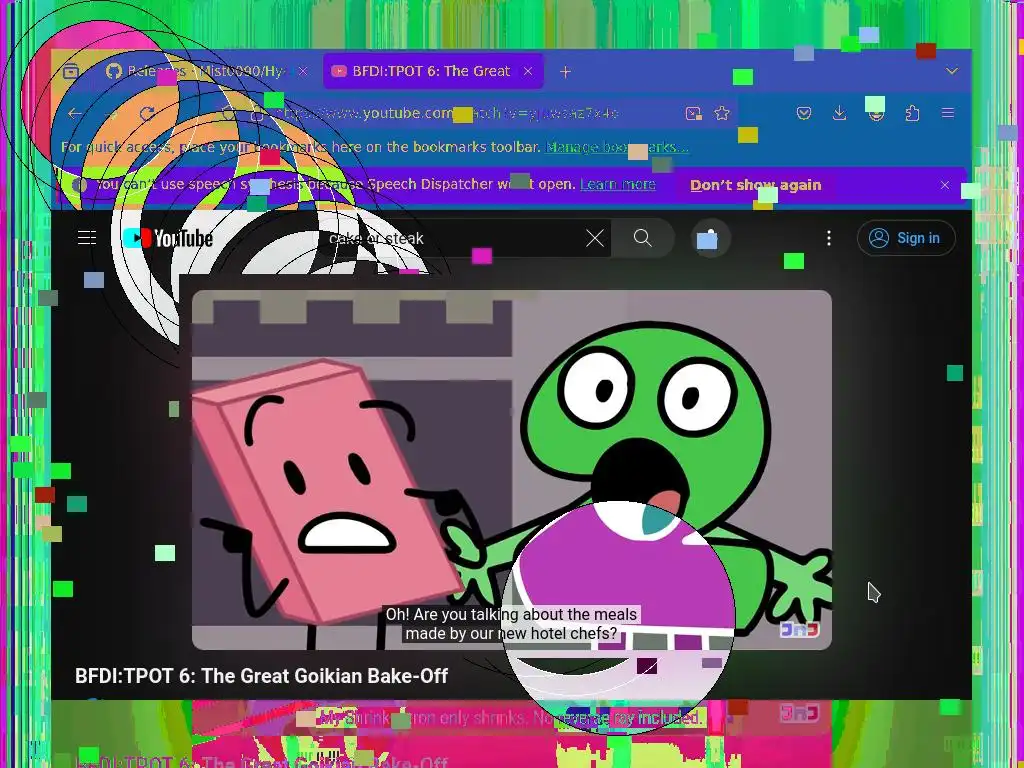Open the YouTube guide hamburger menu
1024x768 pixels.
(87, 238)
